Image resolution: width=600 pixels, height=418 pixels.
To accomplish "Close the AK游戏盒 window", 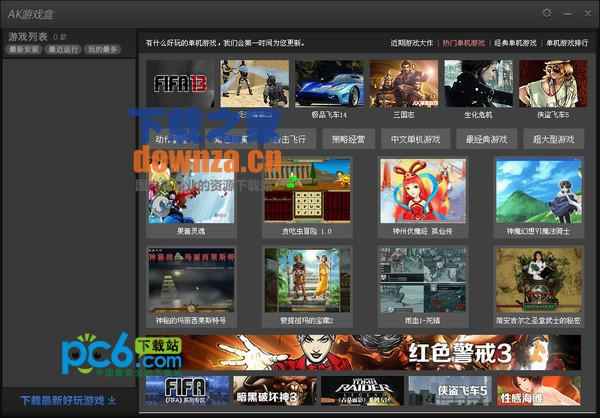I will click(x=588, y=13).
